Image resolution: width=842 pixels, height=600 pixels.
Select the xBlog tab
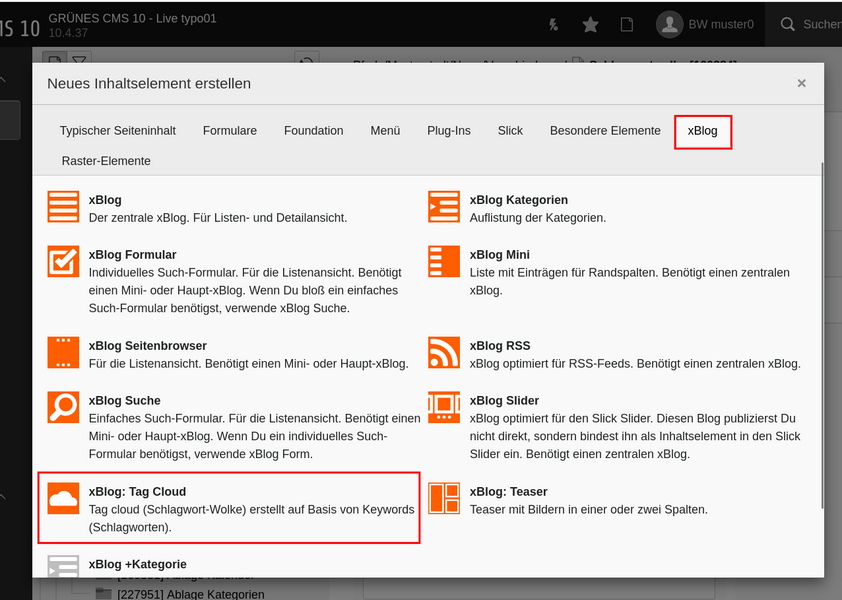click(x=702, y=131)
